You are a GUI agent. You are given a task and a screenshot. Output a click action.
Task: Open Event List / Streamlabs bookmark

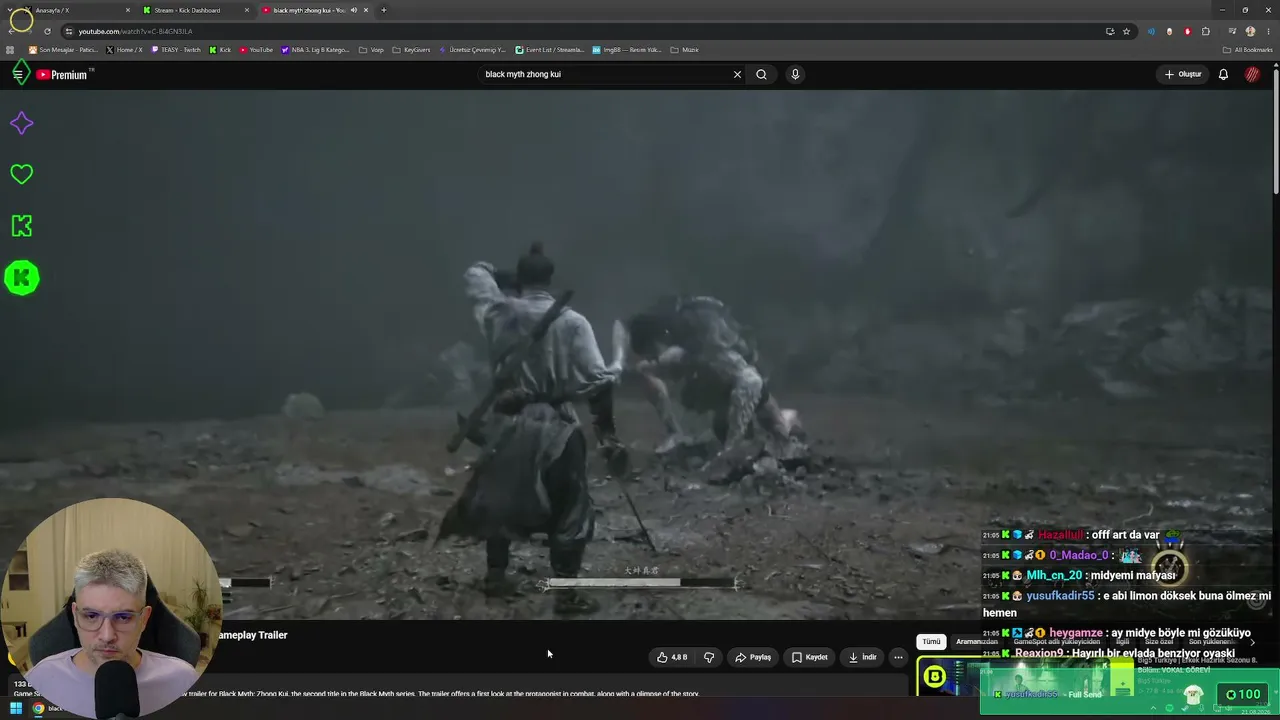pos(550,50)
